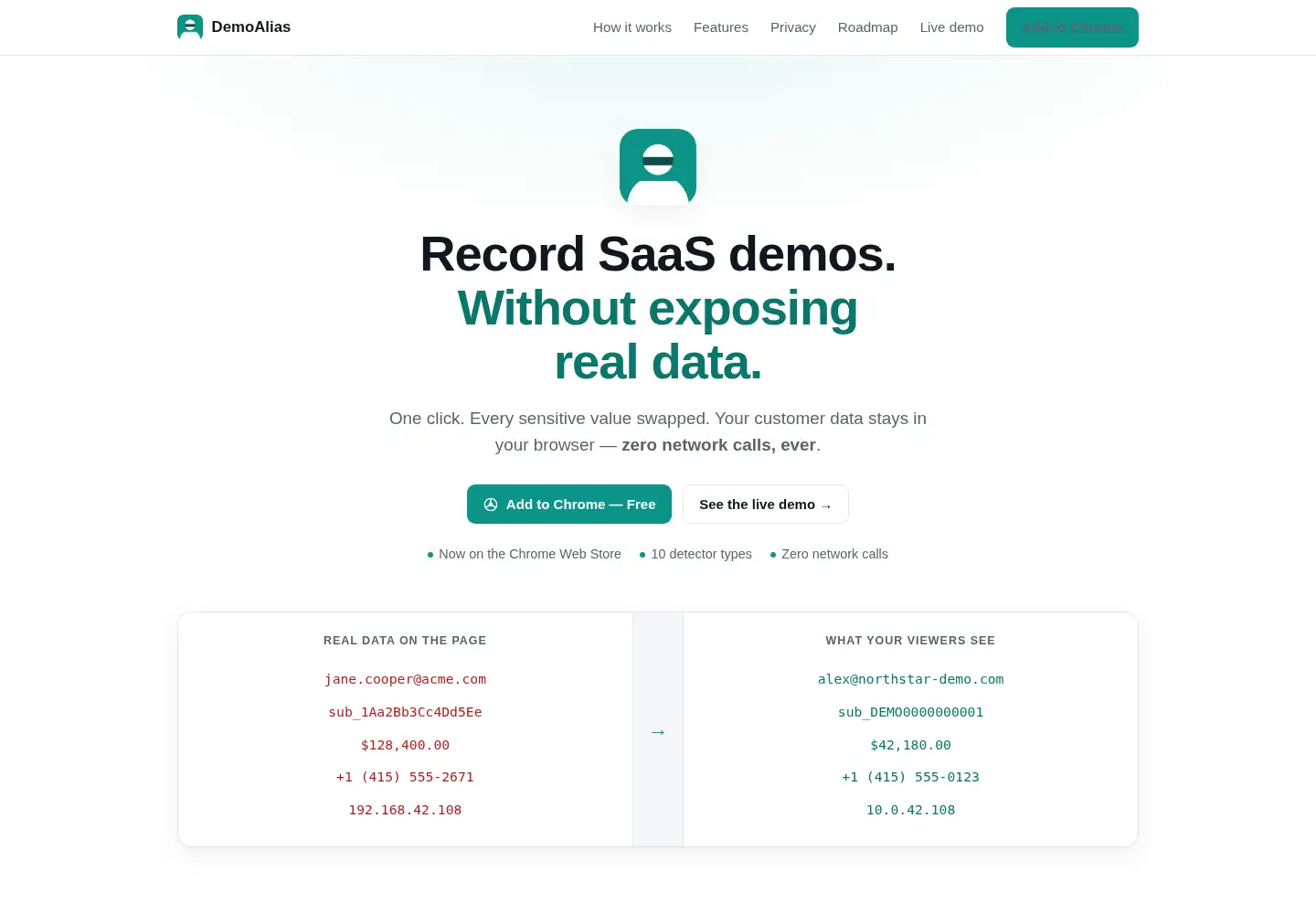Screen dimensions: 1316x914
Task: Click the phone +1 (415) 555-2671
Action: 405,777
